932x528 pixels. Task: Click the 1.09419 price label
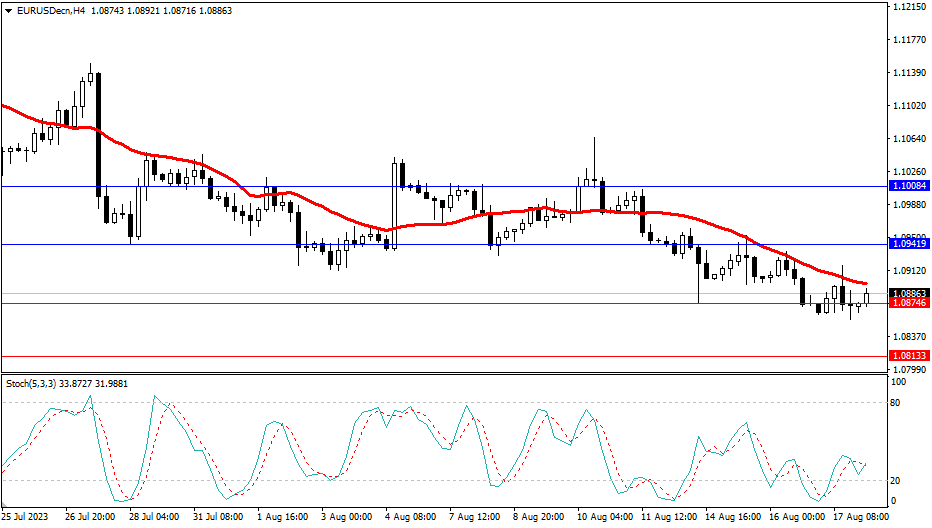[909, 244]
